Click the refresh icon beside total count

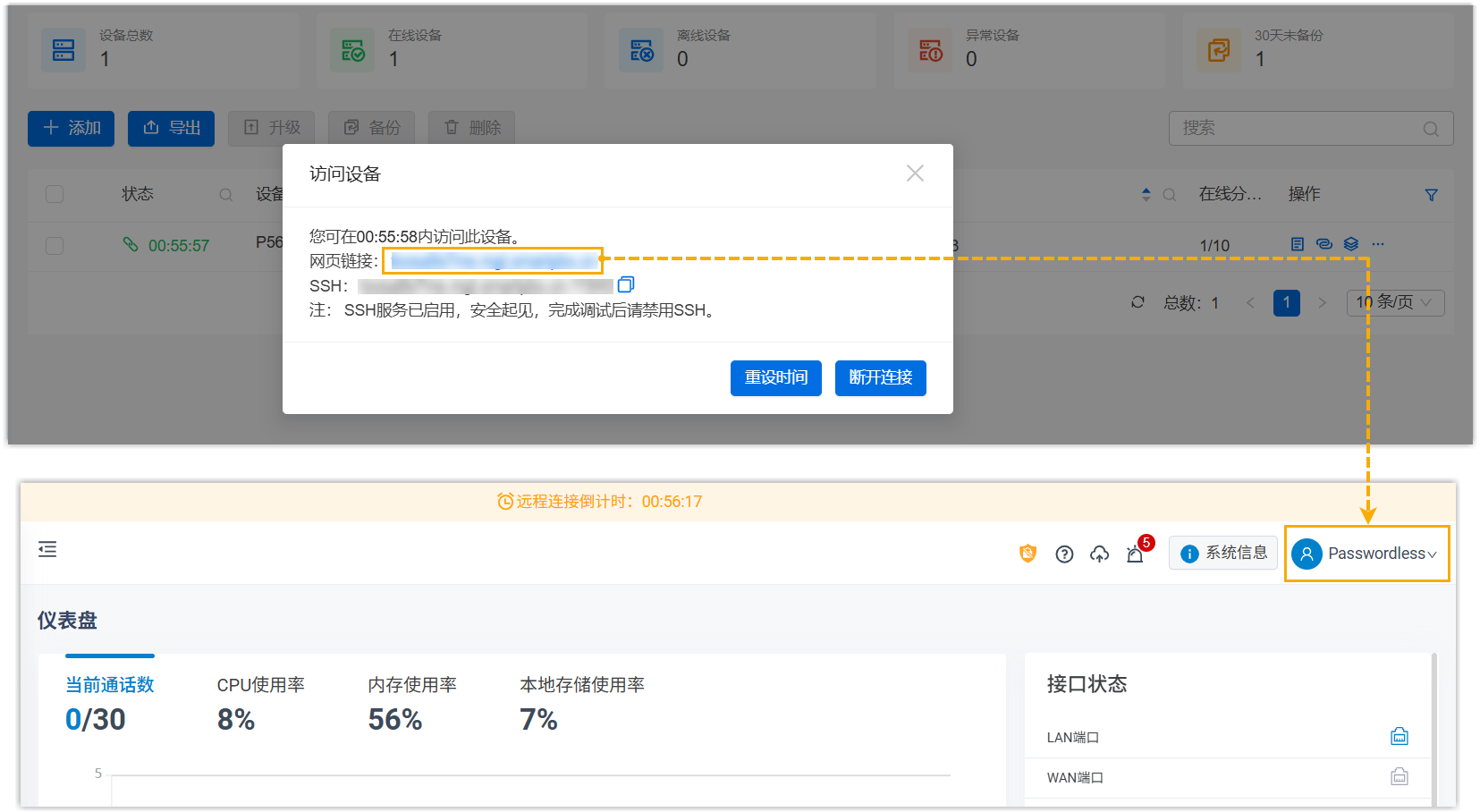click(1137, 302)
